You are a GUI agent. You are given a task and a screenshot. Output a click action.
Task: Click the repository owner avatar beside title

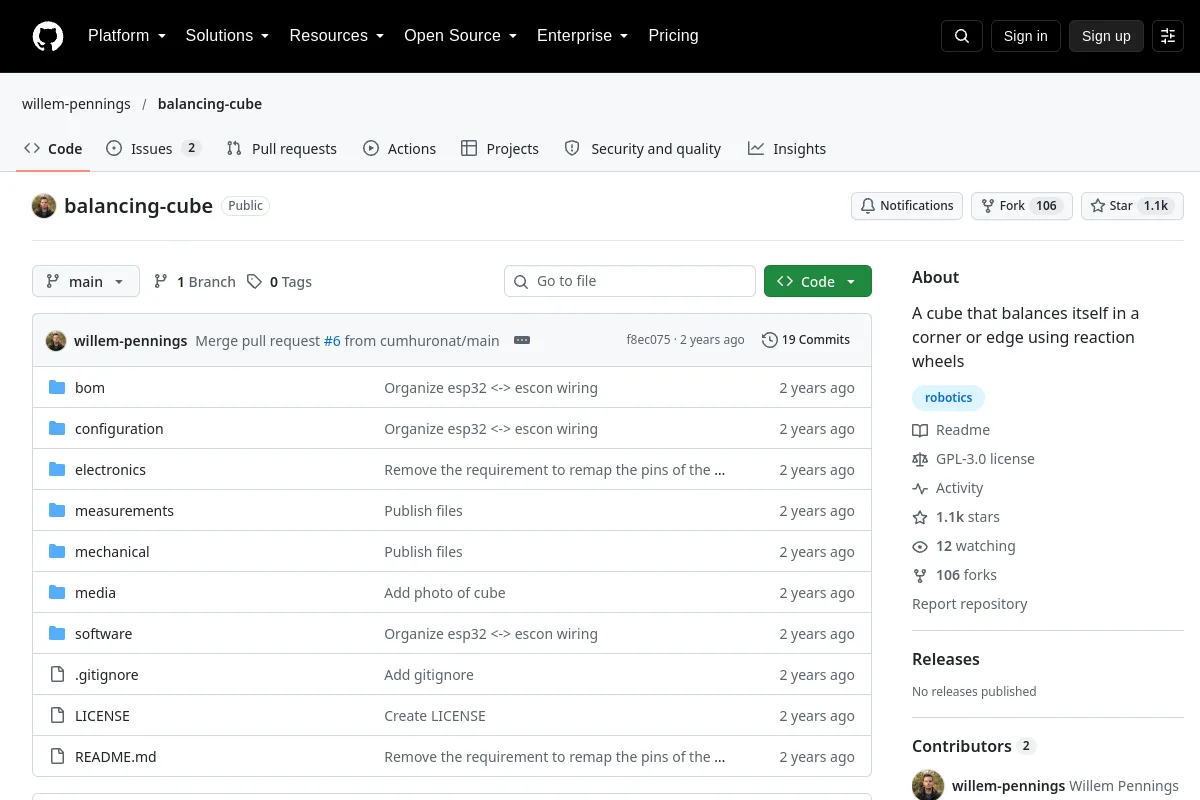click(44, 206)
